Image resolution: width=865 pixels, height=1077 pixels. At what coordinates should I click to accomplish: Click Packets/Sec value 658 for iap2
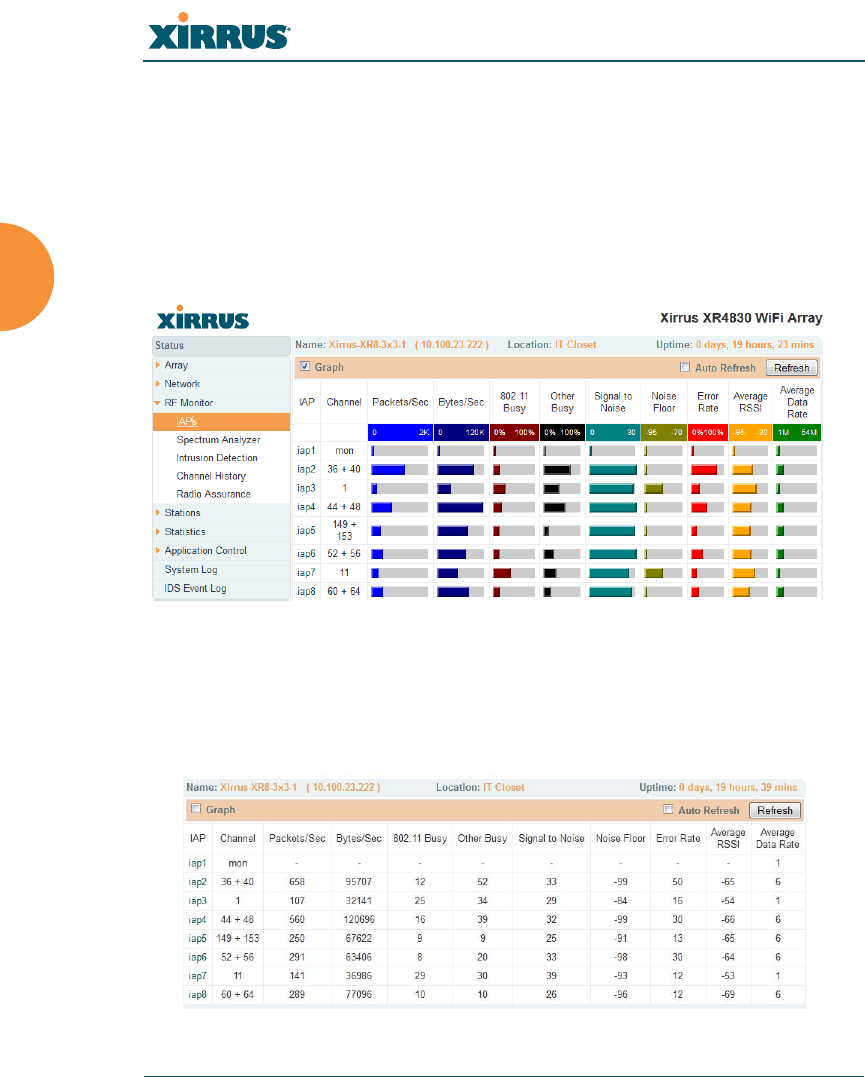pyautogui.click(x=297, y=882)
